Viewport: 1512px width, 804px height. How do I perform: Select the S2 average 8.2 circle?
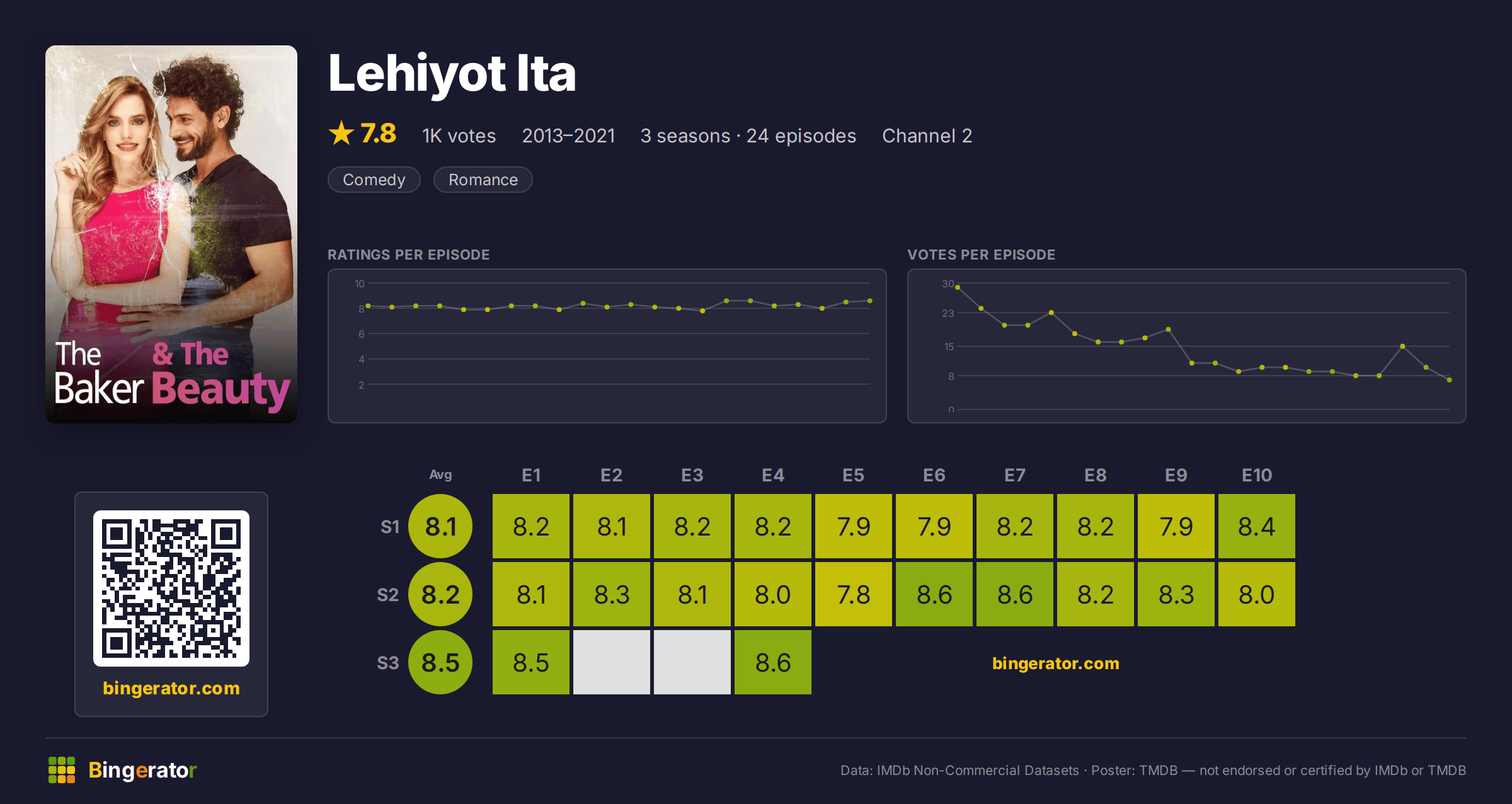coord(440,594)
